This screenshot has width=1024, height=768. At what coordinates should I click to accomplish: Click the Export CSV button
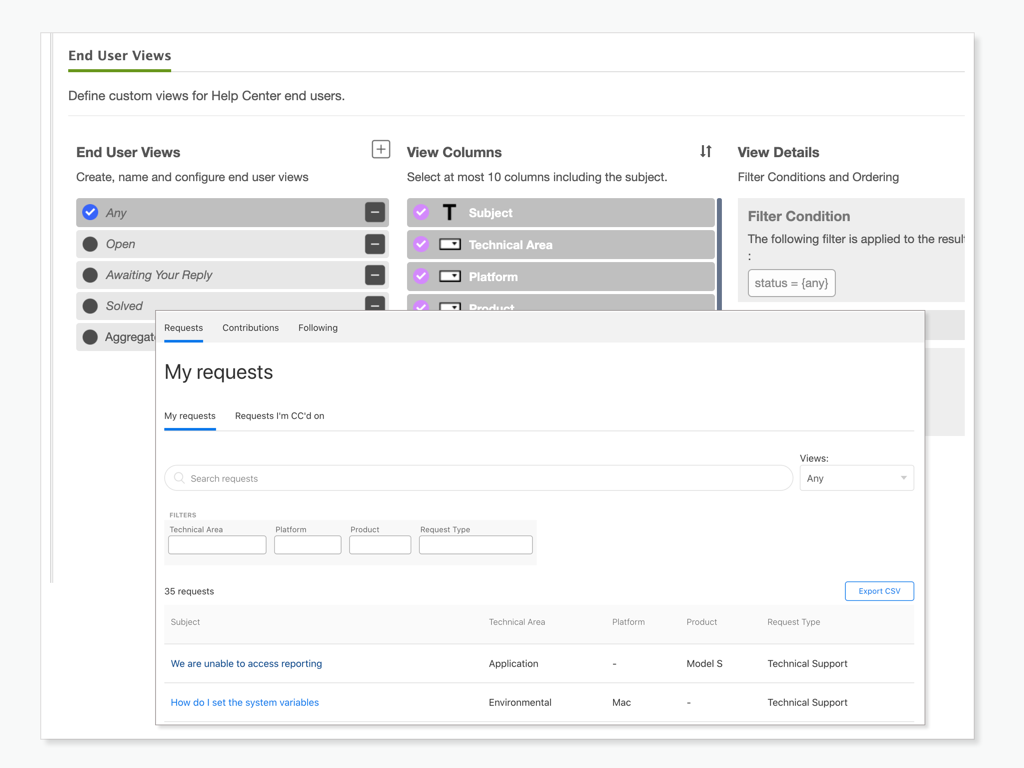(879, 591)
